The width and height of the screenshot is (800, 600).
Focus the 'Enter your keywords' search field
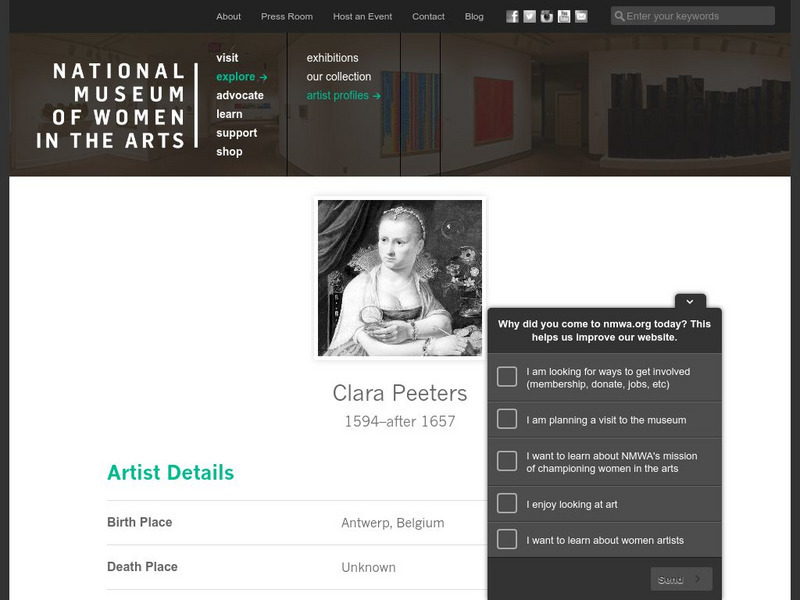click(692, 16)
